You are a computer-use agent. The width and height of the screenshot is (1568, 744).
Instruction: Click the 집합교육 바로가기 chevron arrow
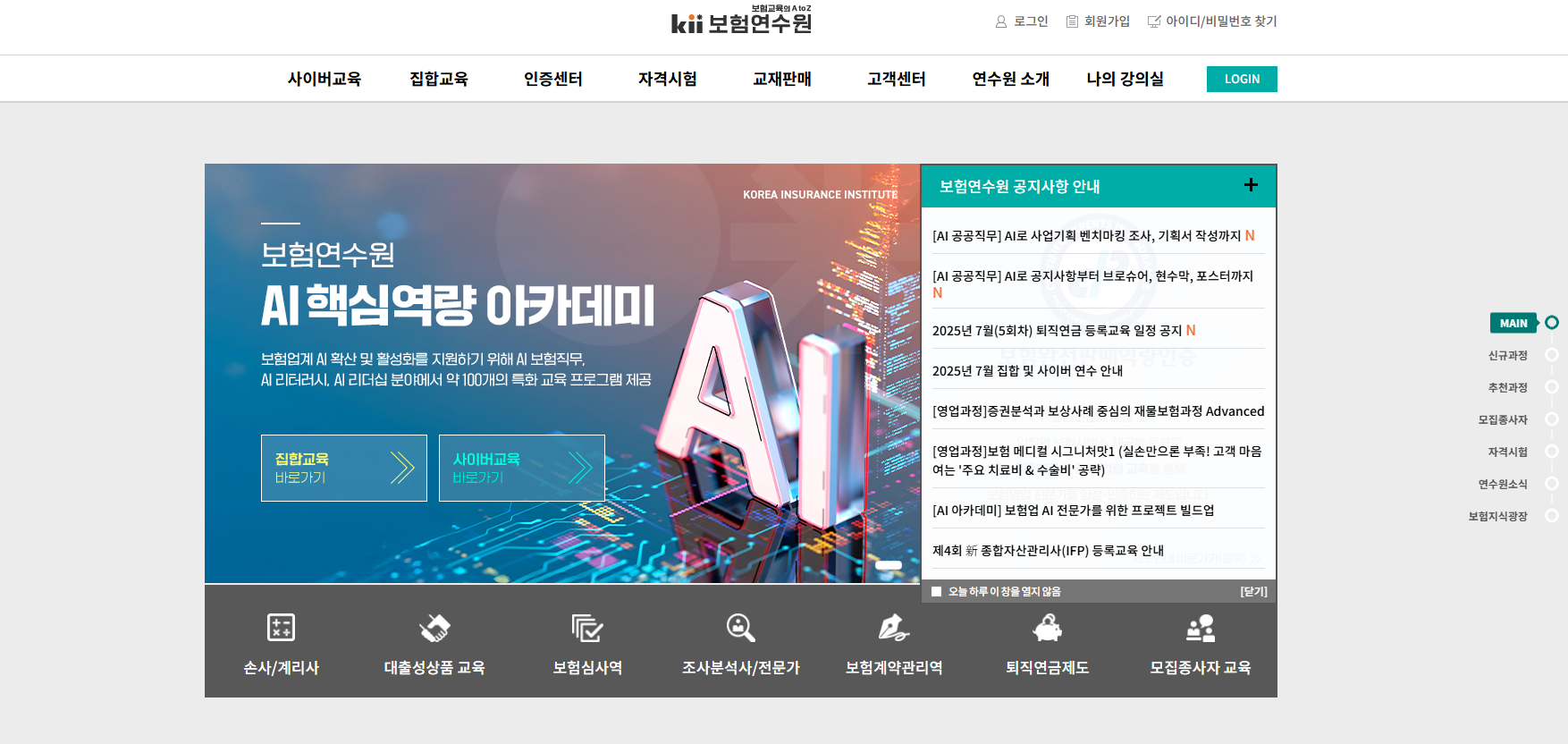[402, 468]
